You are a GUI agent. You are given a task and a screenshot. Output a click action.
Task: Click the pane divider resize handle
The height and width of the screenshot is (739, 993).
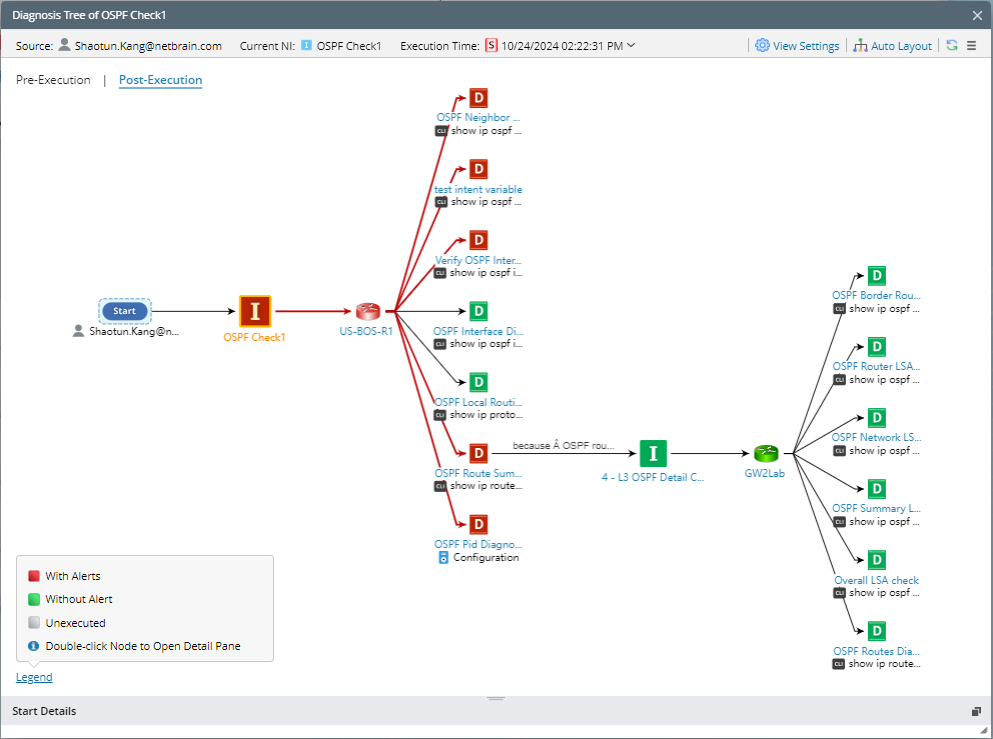496,698
